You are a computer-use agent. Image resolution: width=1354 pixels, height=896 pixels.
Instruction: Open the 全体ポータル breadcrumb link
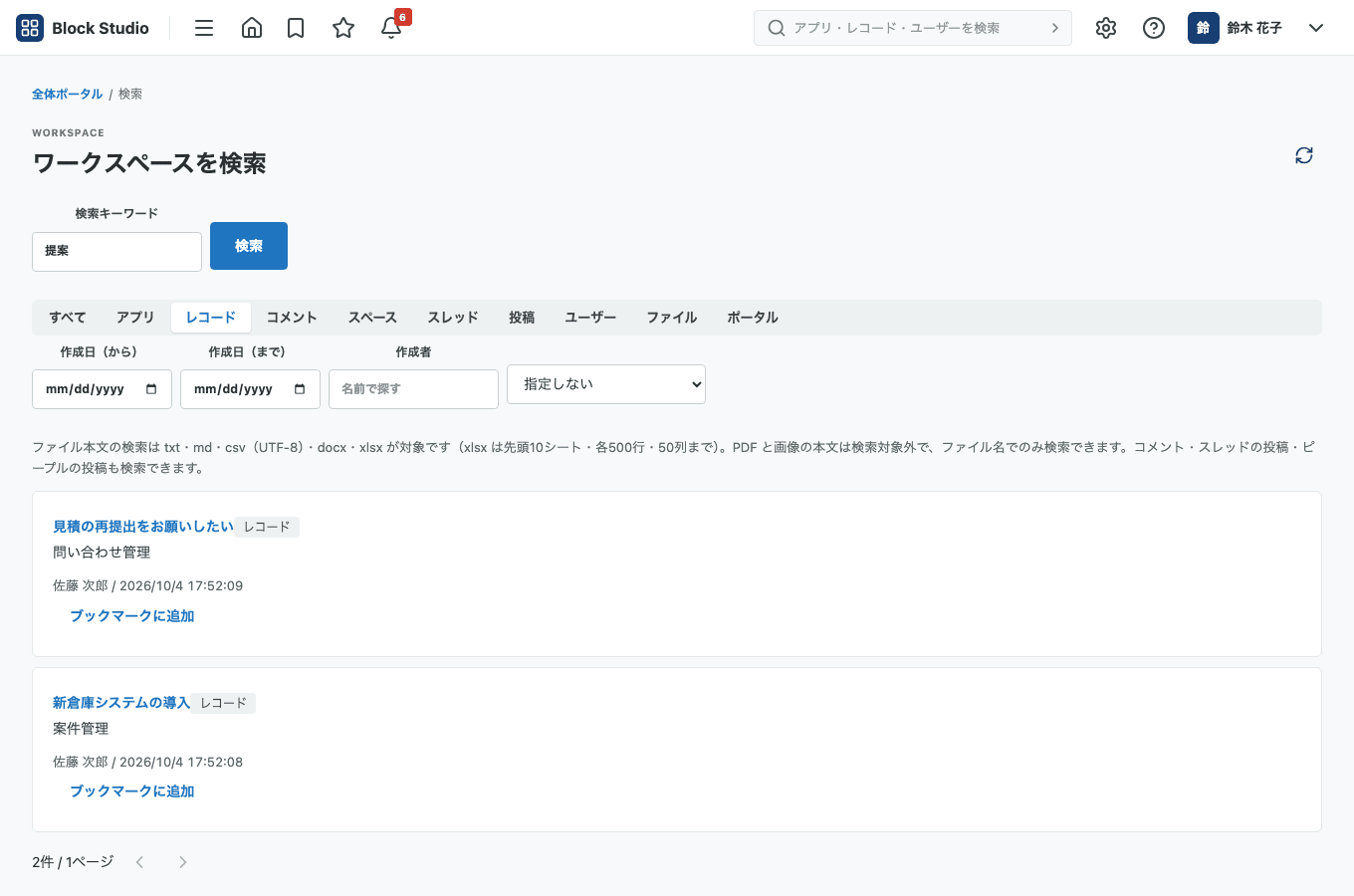point(67,94)
